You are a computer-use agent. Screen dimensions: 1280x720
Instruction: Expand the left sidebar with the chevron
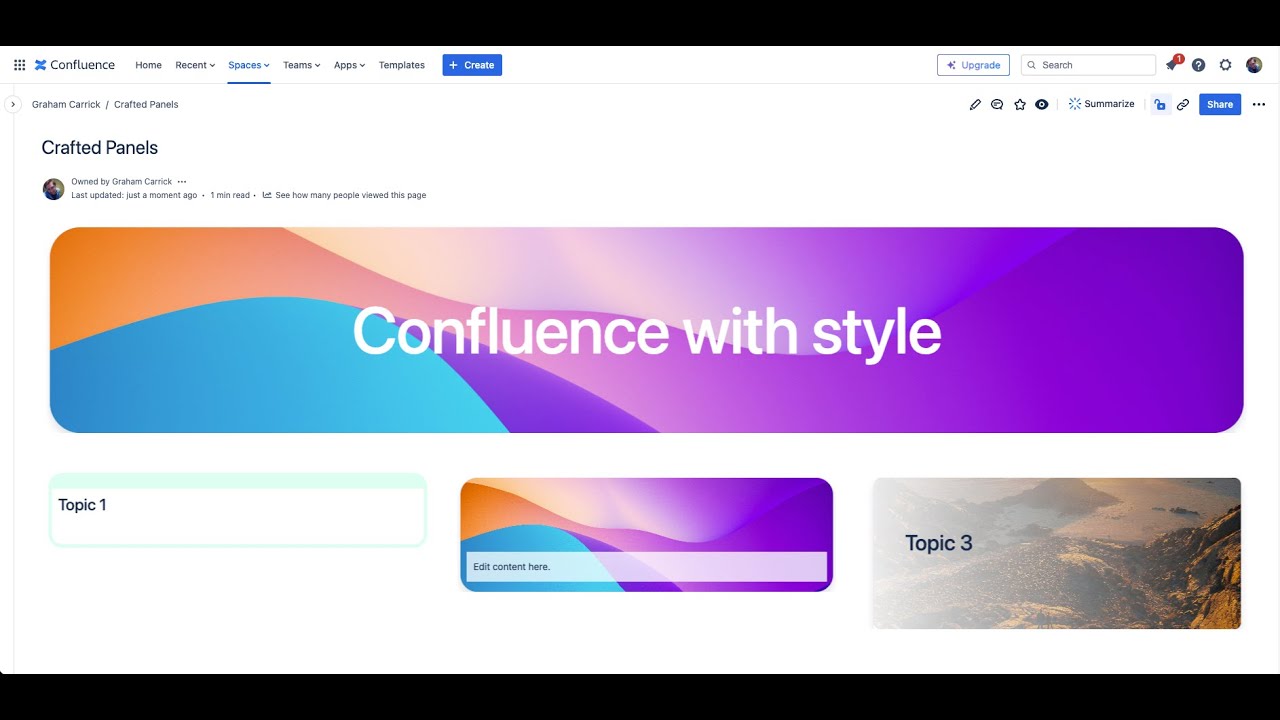click(x=13, y=104)
